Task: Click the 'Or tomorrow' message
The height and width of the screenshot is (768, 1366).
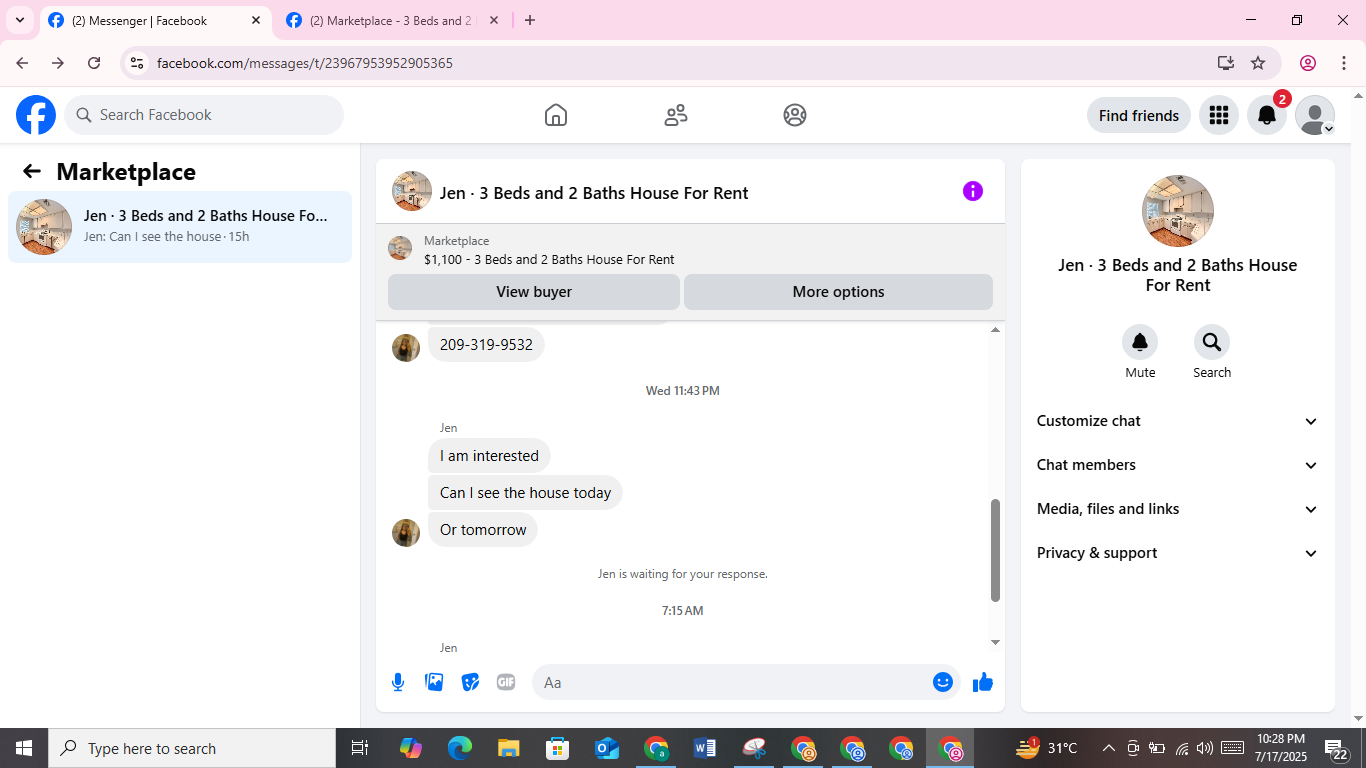Action: pos(483,530)
